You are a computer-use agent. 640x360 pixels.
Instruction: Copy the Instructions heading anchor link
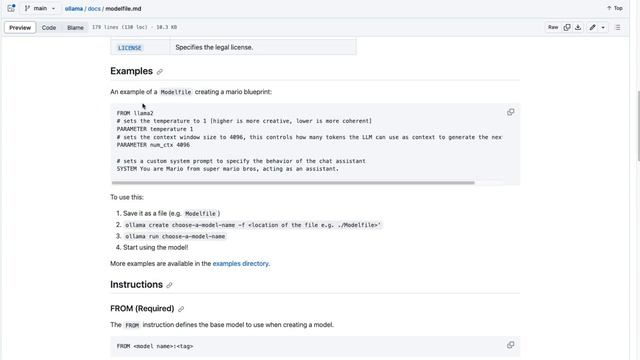point(169,285)
